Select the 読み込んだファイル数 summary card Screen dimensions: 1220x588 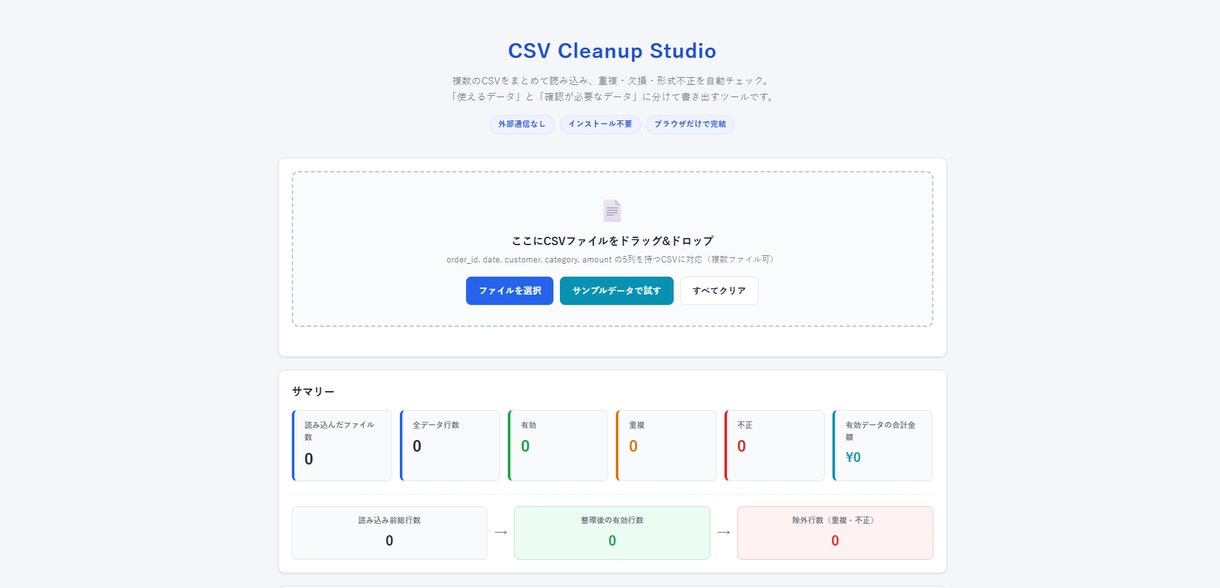click(x=342, y=445)
